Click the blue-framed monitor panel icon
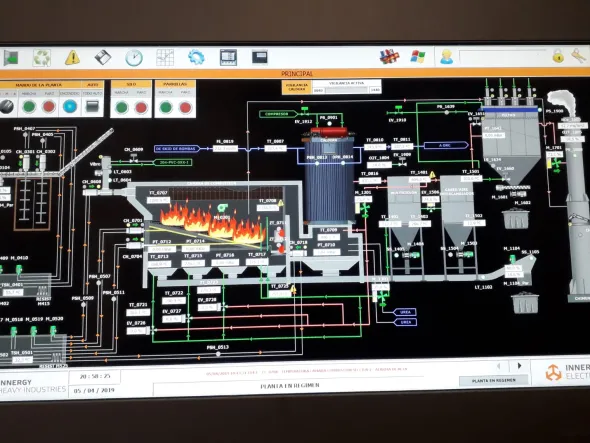This screenshot has height=443, width=590. click(228, 57)
